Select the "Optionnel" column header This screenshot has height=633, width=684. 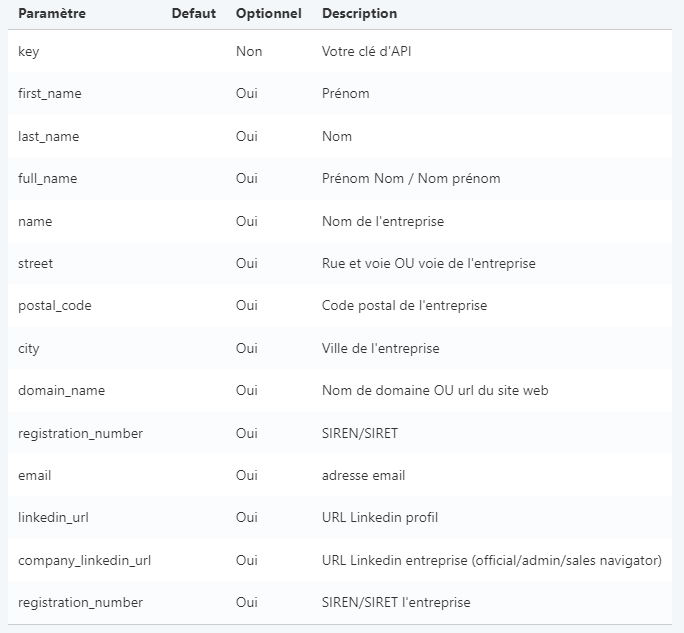click(x=268, y=14)
